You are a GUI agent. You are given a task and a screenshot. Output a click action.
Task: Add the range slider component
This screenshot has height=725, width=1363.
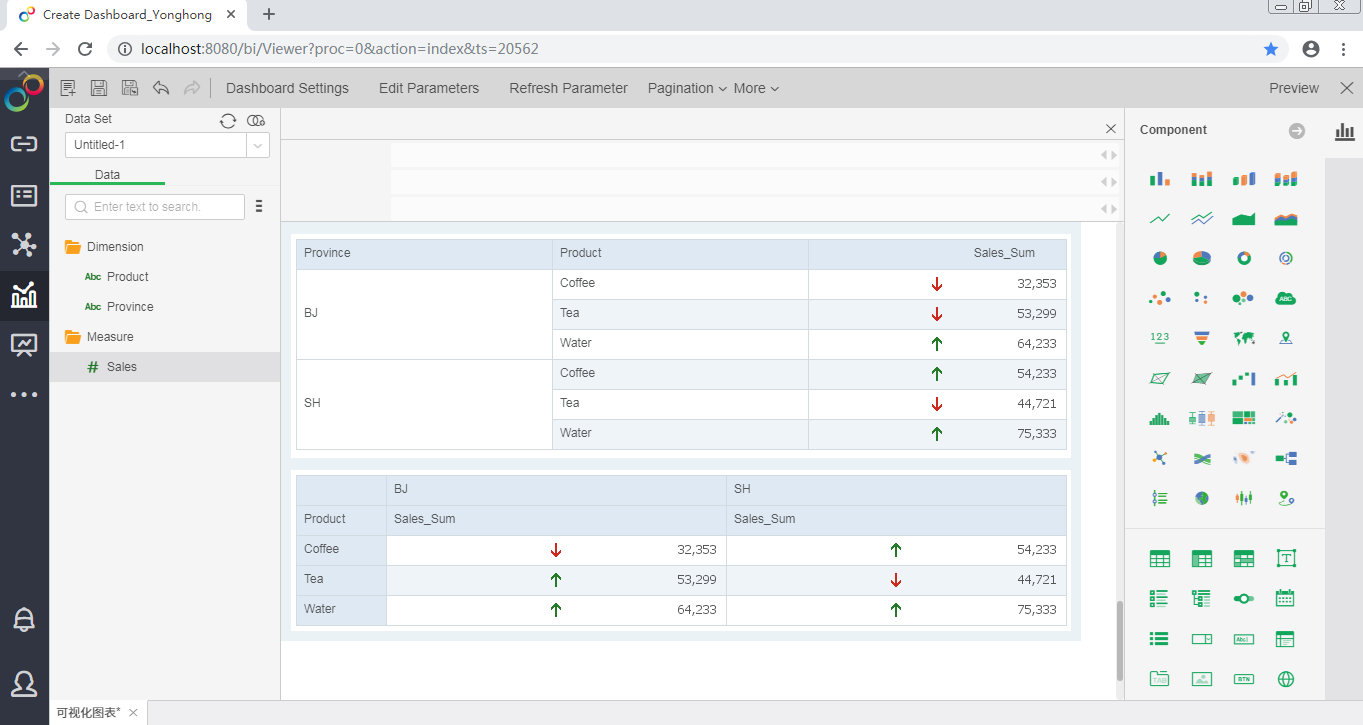pos(1244,598)
